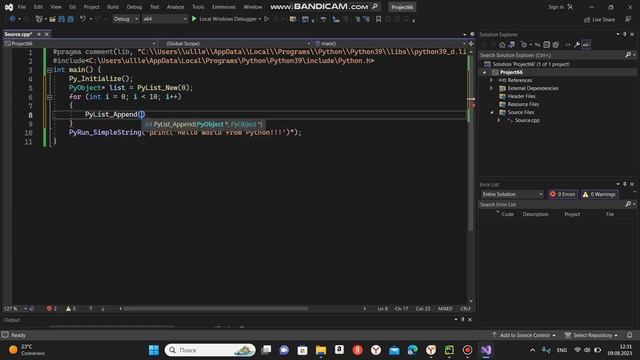Open the View menu
The width and height of the screenshot is (640, 360).
point(56,7)
